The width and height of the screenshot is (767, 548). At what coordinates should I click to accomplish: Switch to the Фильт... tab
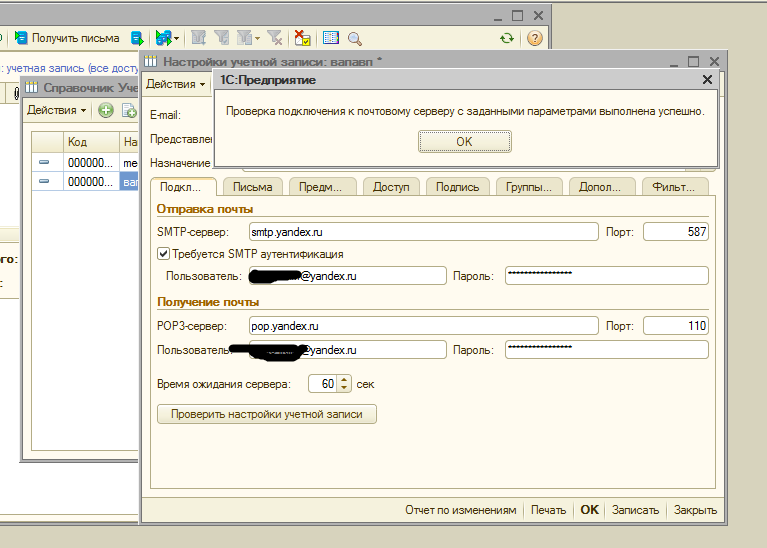point(675,187)
